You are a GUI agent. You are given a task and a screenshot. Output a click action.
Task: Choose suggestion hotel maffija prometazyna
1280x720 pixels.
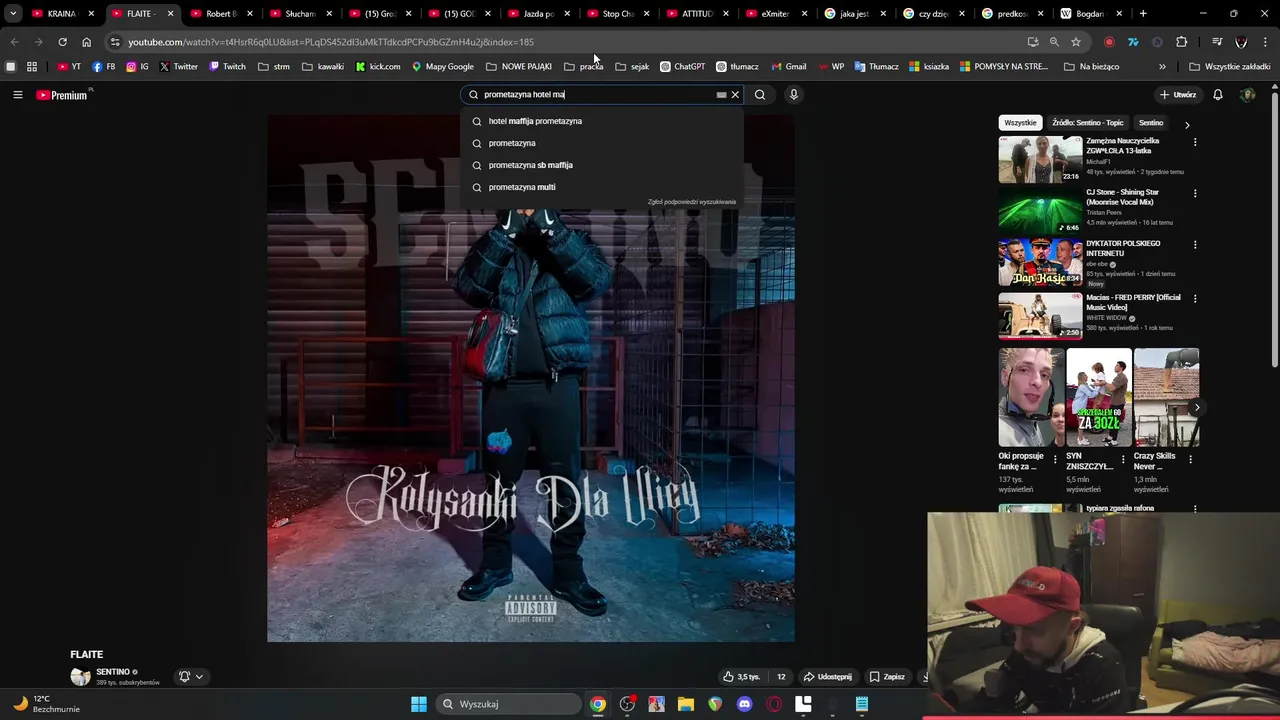[602, 121]
